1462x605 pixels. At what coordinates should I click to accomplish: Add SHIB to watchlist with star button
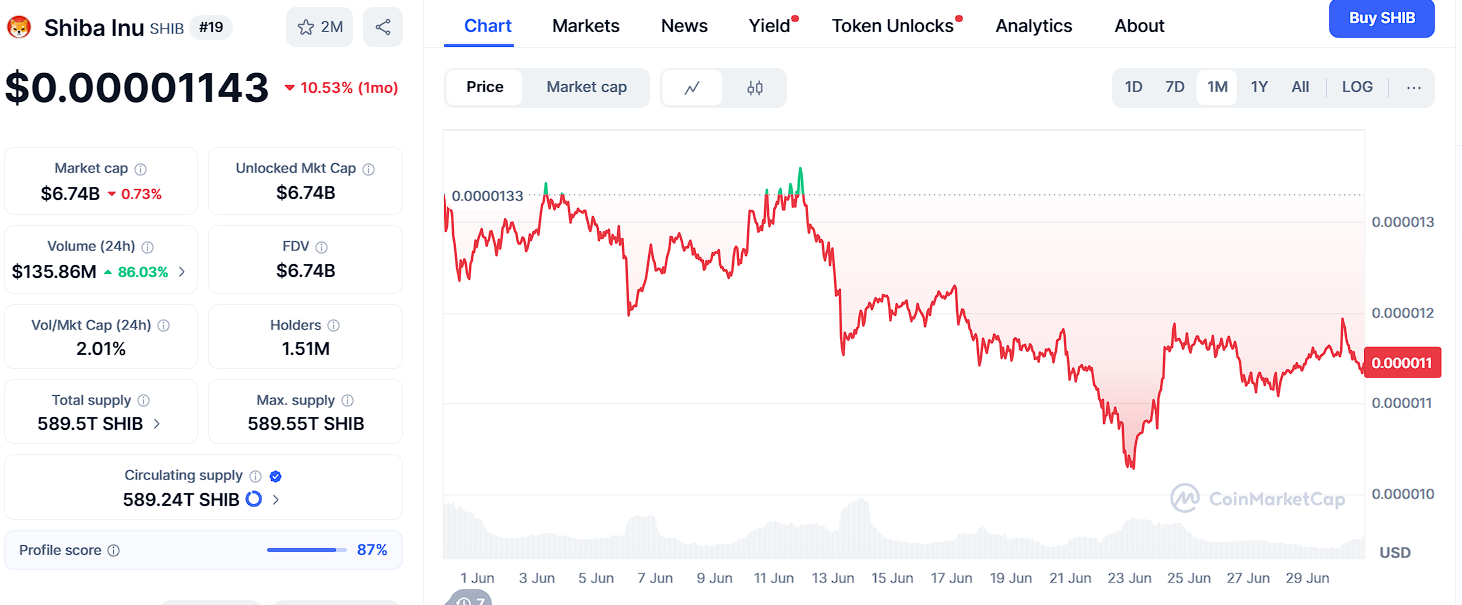(x=319, y=27)
